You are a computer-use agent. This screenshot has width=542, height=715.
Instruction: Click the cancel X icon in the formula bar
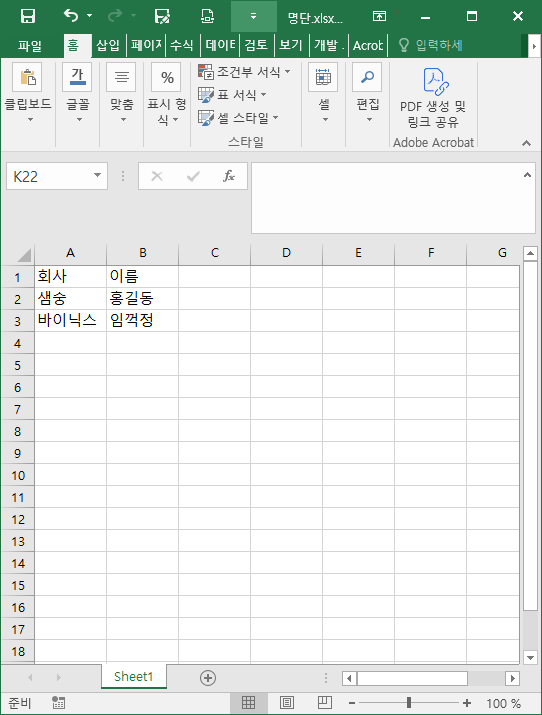click(157, 176)
